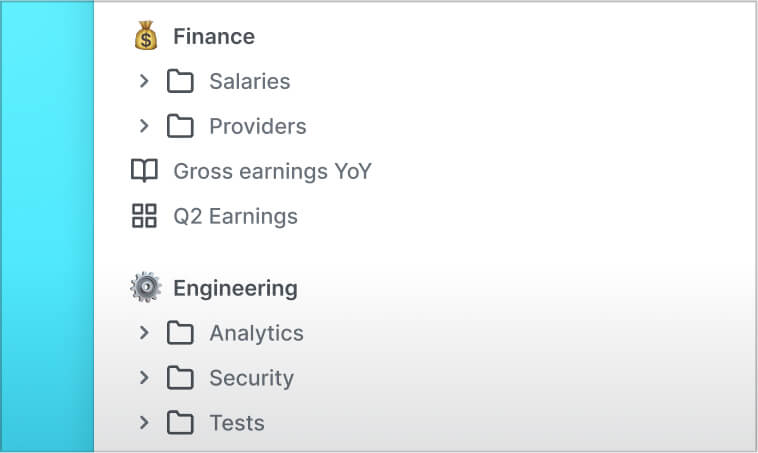This screenshot has height=453, width=758.
Task: Click the grid icon for Q2 Earnings
Action: coord(145,216)
